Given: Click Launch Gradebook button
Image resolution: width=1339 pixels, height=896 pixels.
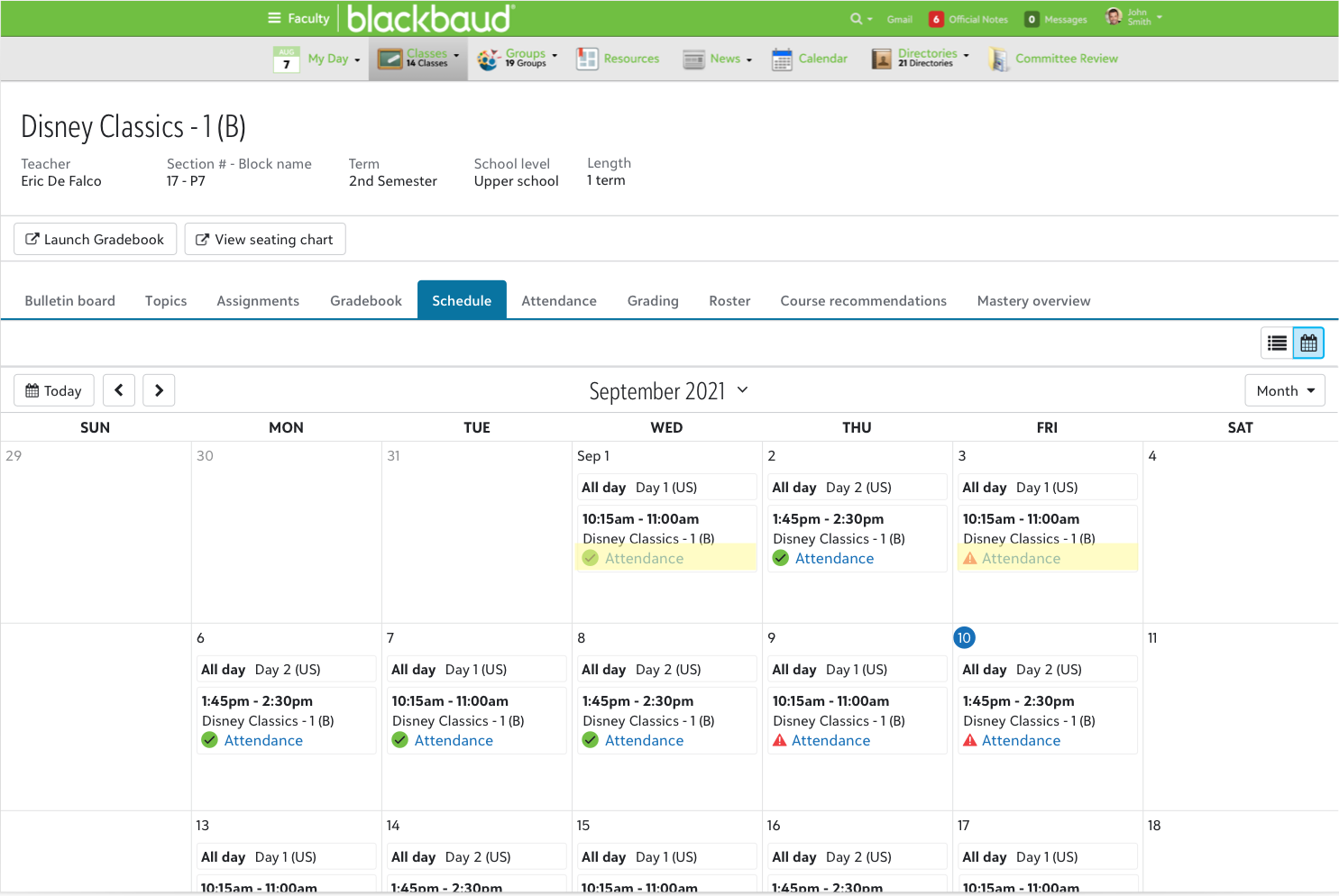Looking at the screenshot, I should click(95, 239).
